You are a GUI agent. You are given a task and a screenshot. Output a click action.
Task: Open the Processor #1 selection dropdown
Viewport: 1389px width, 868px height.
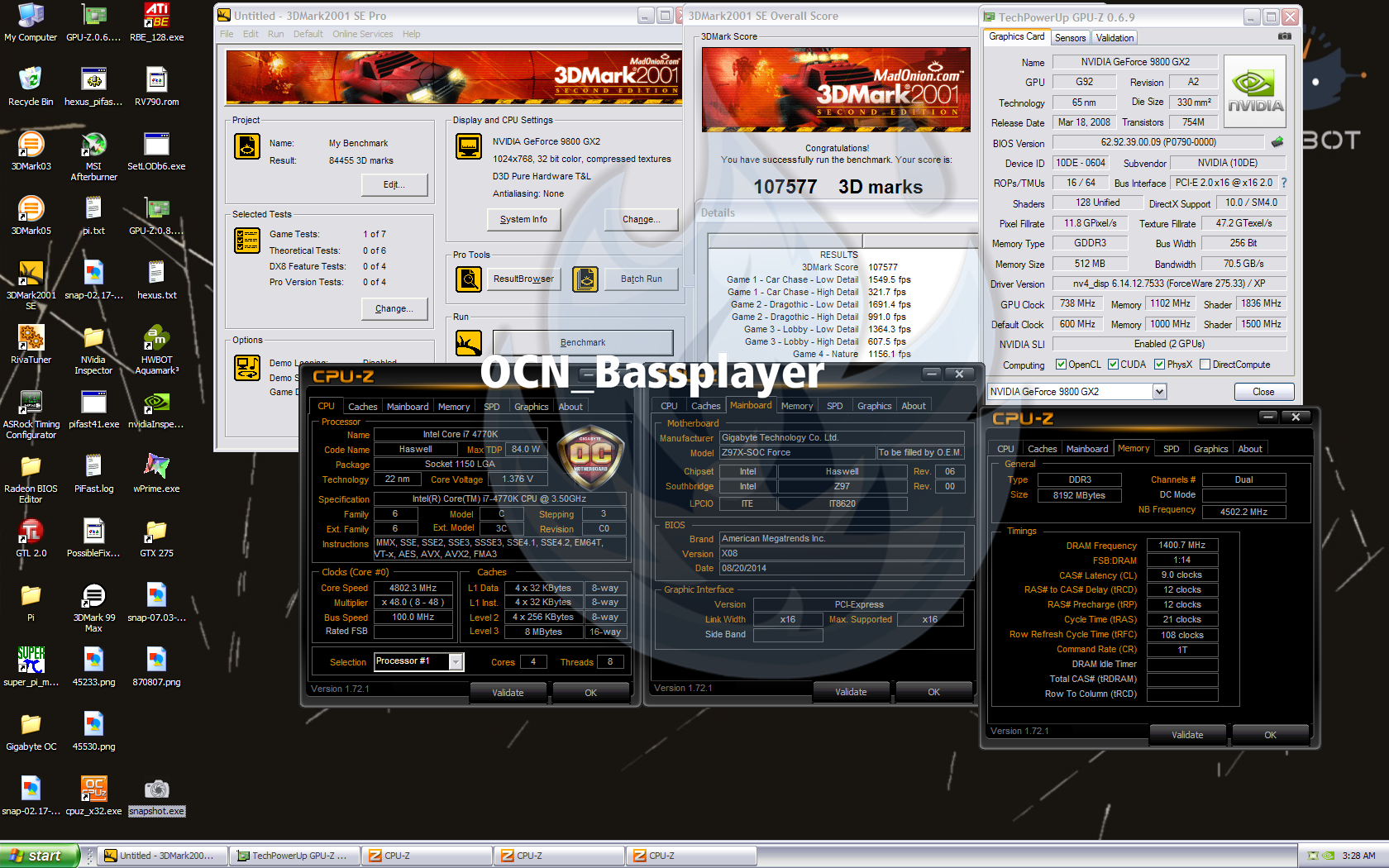456,661
